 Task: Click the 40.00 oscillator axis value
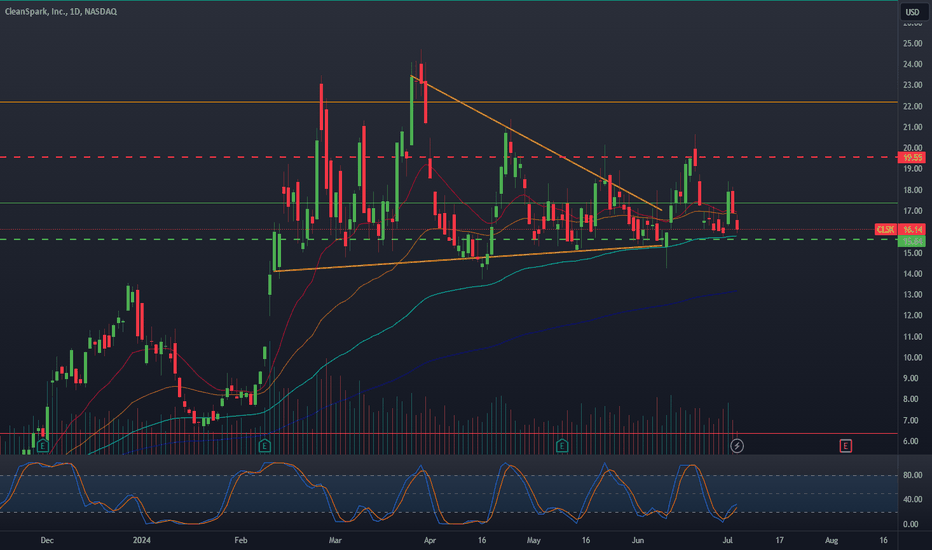coord(912,499)
